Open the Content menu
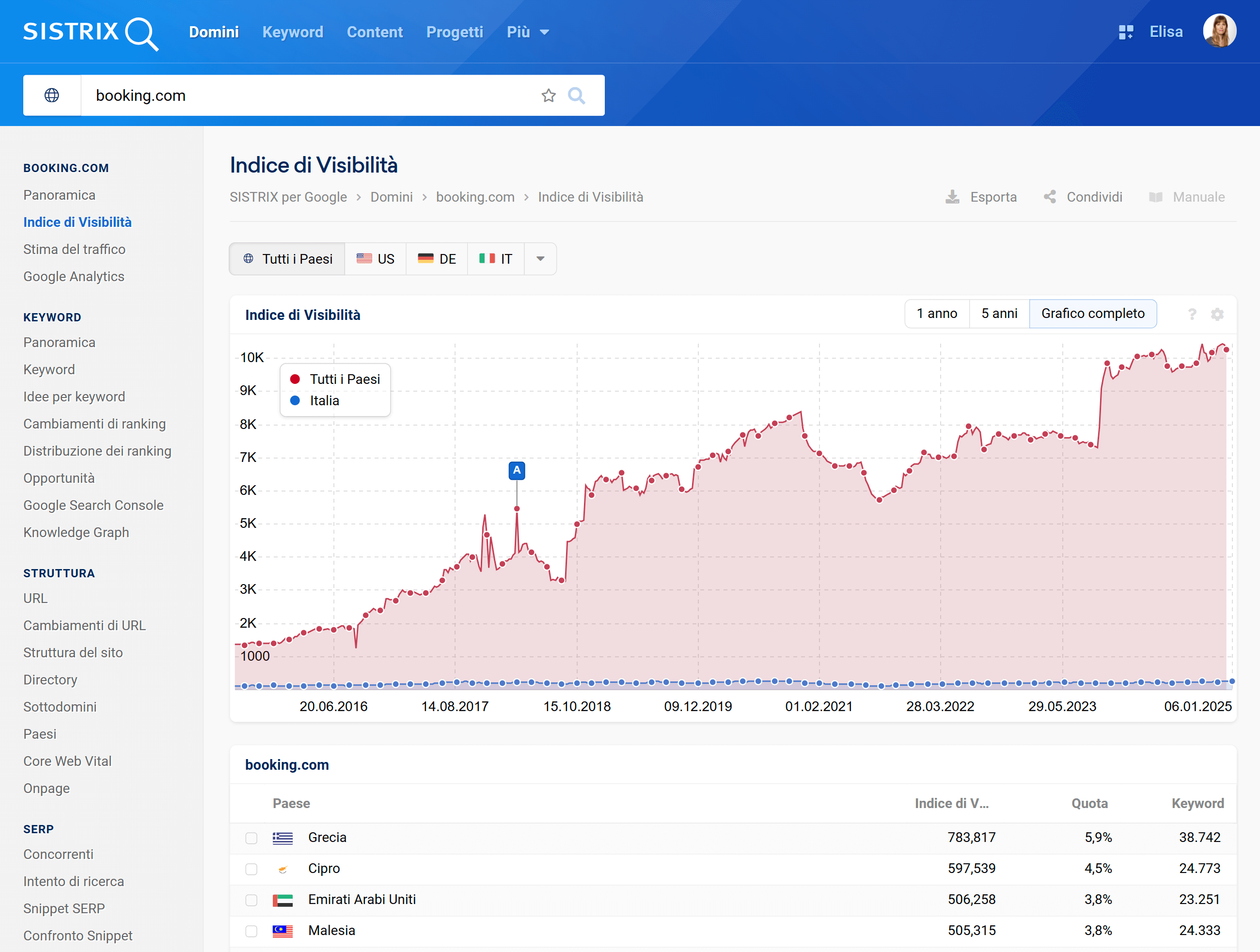The width and height of the screenshot is (1260, 952). tap(375, 32)
